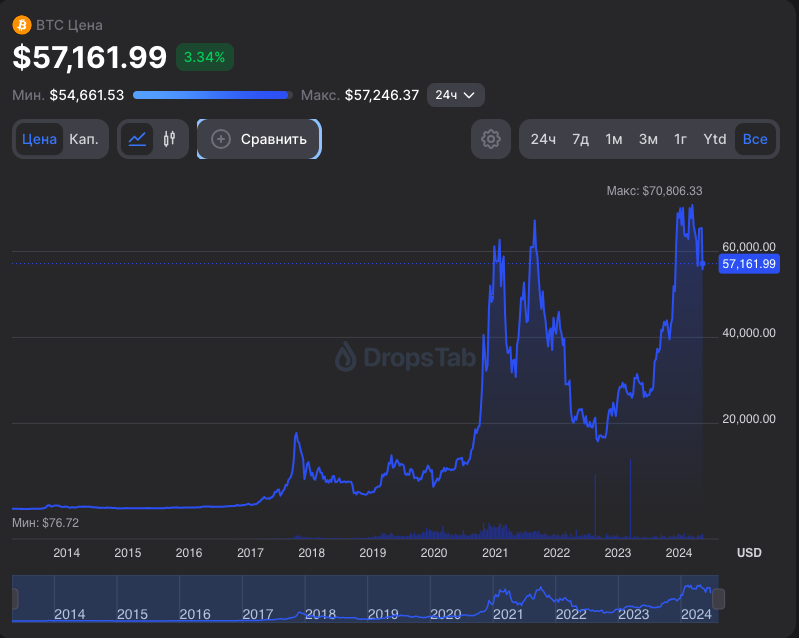The height and width of the screenshot is (638, 799).
Task: Switch to line chart view
Action: pyautogui.click(x=137, y=139)
